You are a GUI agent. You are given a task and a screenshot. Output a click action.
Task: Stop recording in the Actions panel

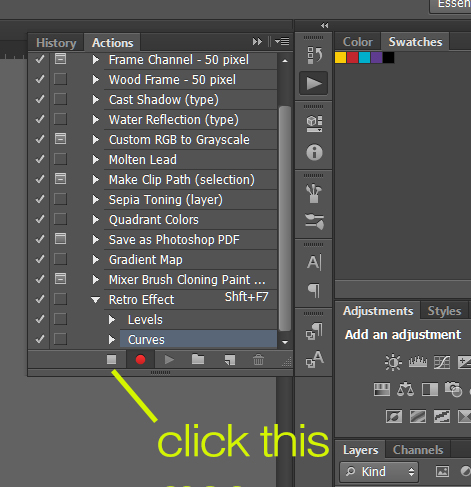pos(111,359)
